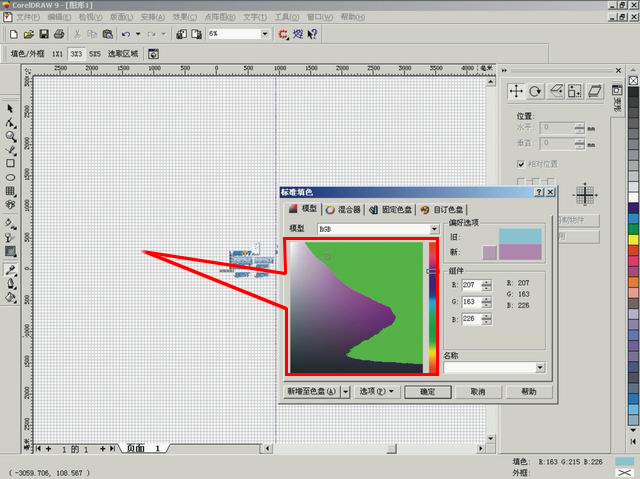Click the docker collapse double-arrow icon
The height and width of the screenshot is (479, 640).
(504, 71)
